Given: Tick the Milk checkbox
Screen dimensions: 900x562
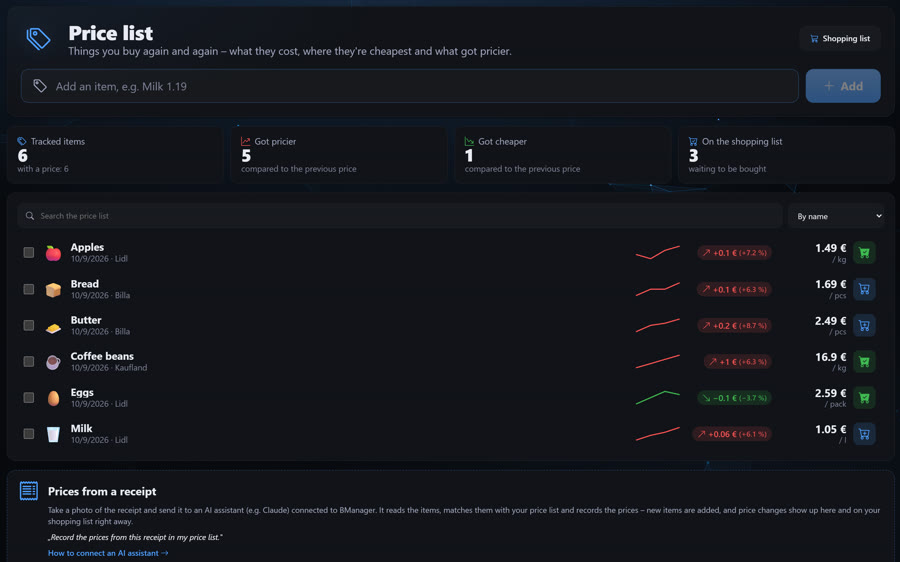Looking at the screenshot, I should 29,434.
